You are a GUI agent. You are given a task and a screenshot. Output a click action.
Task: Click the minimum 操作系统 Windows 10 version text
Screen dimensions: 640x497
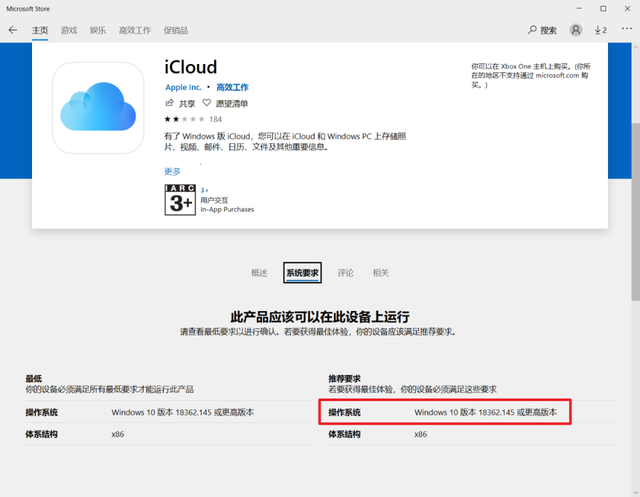[182, 412]
